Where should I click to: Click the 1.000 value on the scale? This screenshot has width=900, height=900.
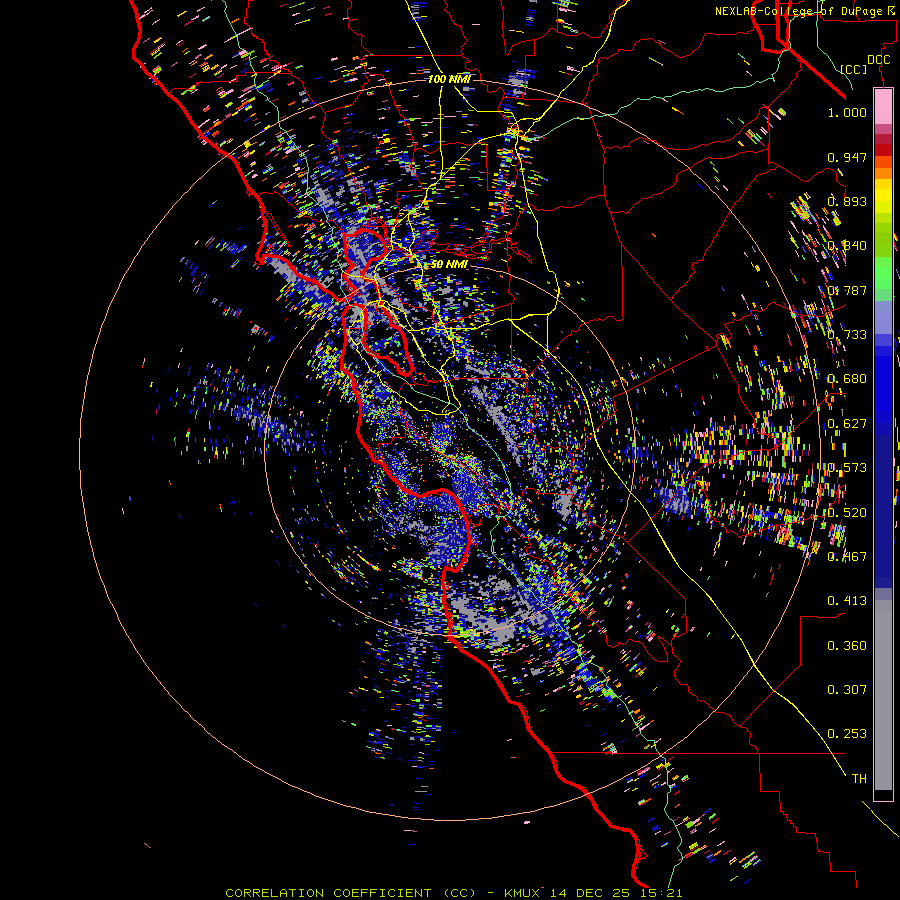(x=847, y=112)
